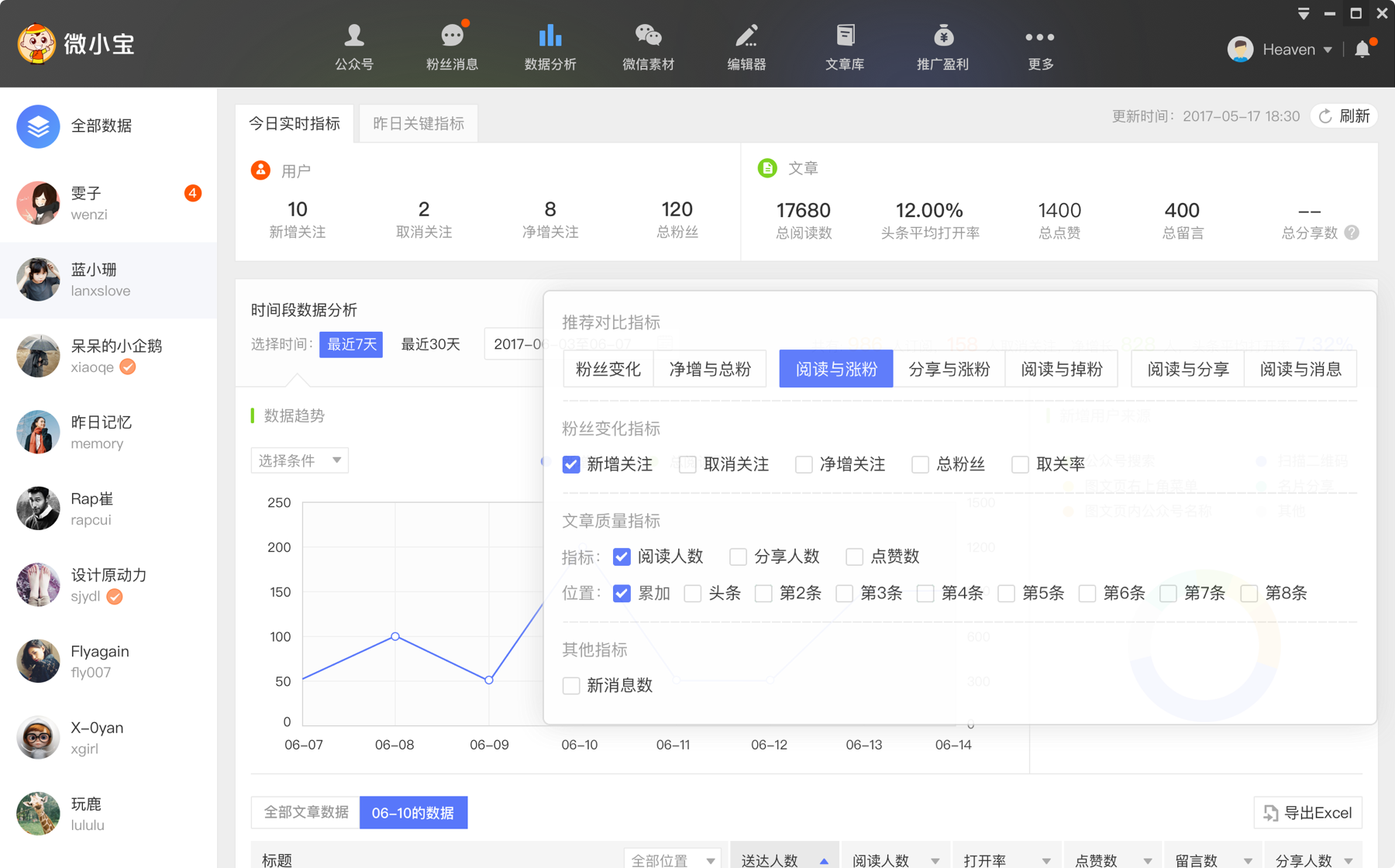Sort by 留言数 column arrow
1395x868 pixels.
[1248, 861]
